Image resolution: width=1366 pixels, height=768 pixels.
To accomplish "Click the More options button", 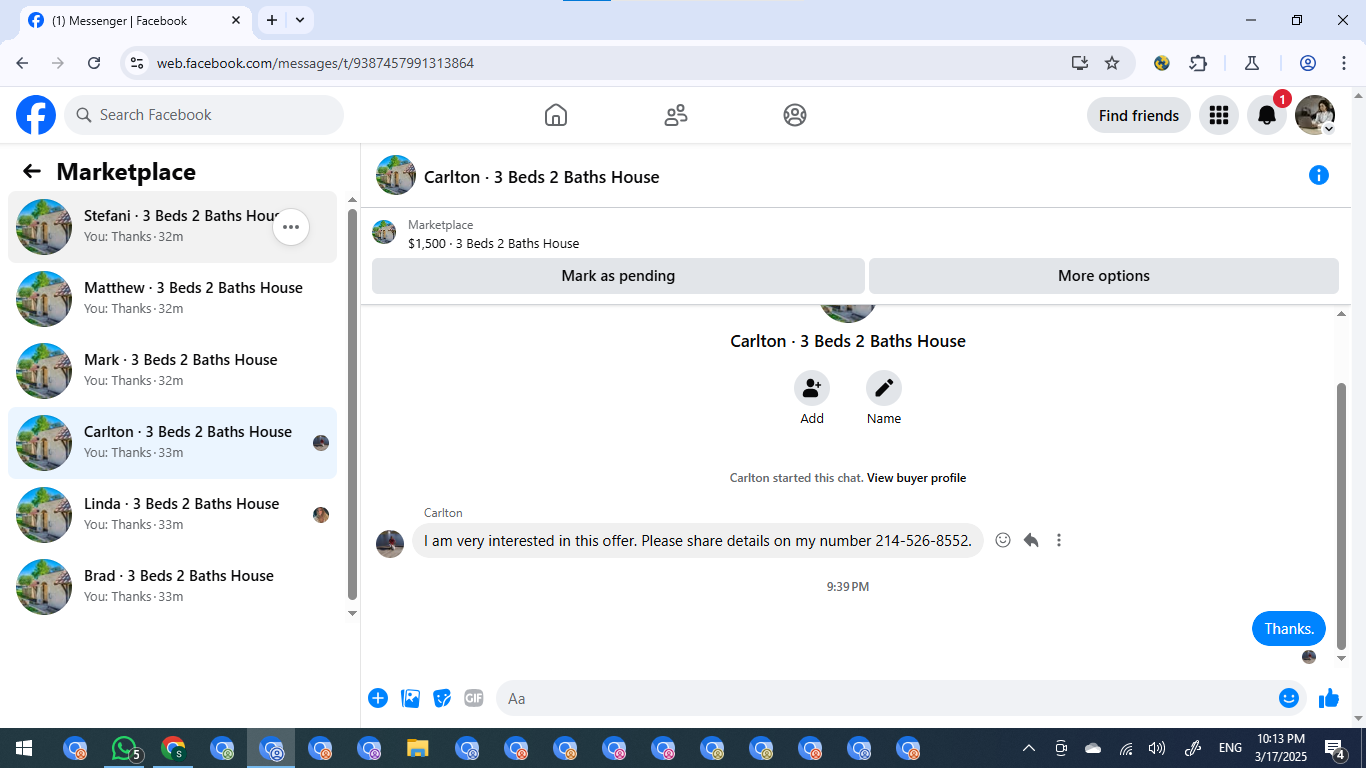I will point(1104,276).
